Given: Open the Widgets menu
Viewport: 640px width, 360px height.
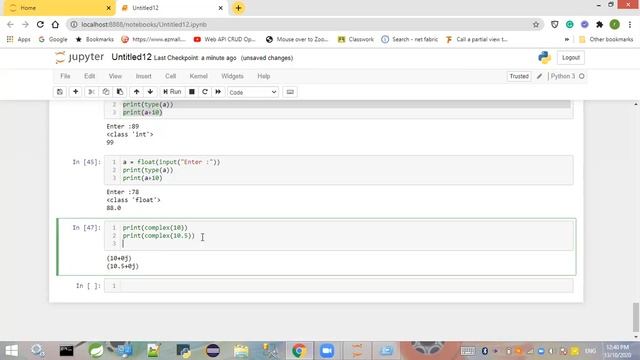Looking at the screenshot, I should coord(232,76).
